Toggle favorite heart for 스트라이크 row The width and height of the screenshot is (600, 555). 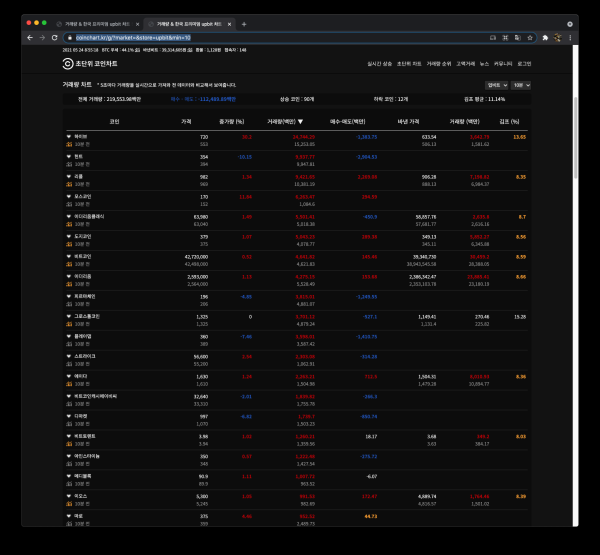(x=69, y=356)
